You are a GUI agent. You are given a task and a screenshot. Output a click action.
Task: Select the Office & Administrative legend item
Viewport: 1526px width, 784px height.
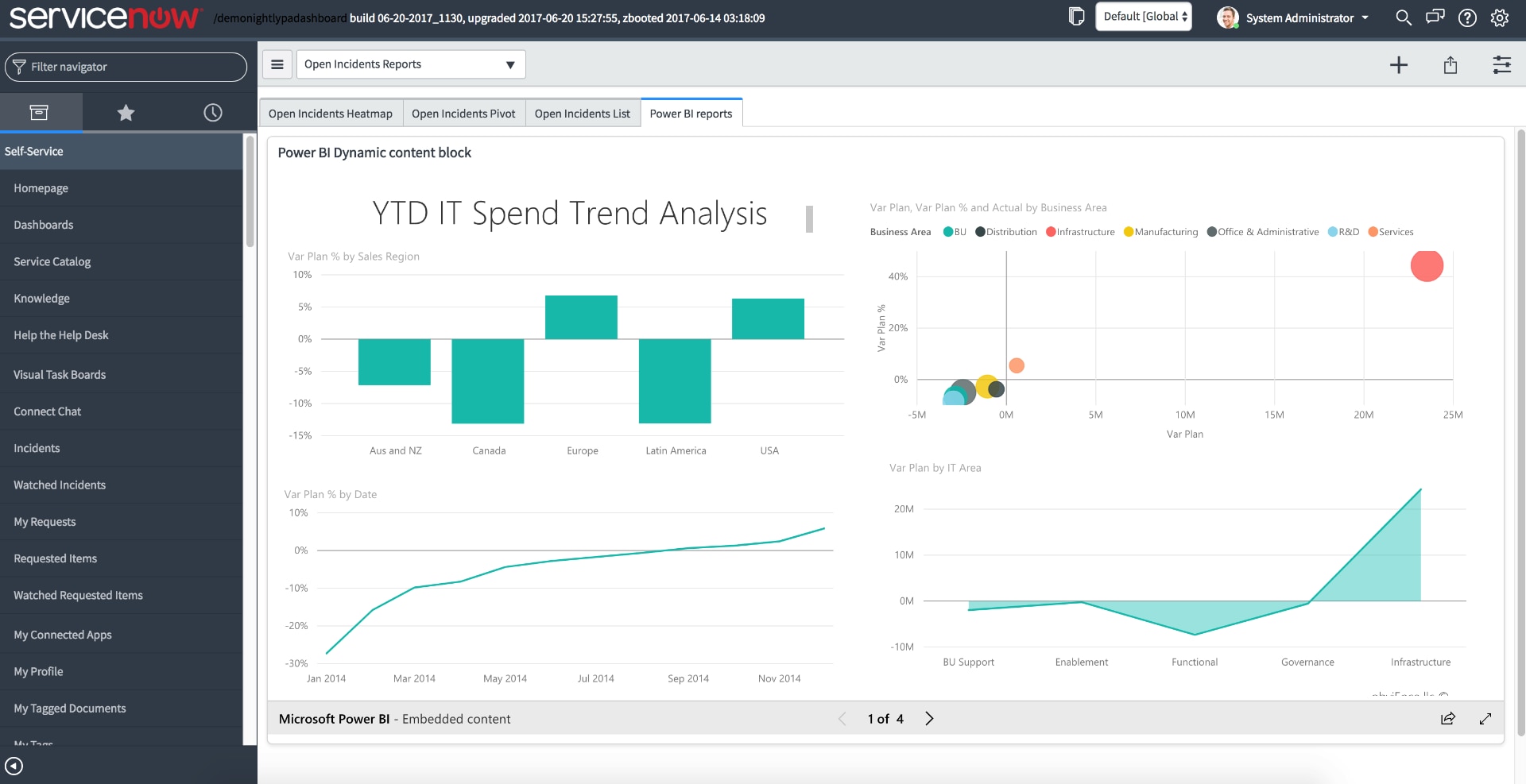pyautogui.click(x=1263, y=232)
